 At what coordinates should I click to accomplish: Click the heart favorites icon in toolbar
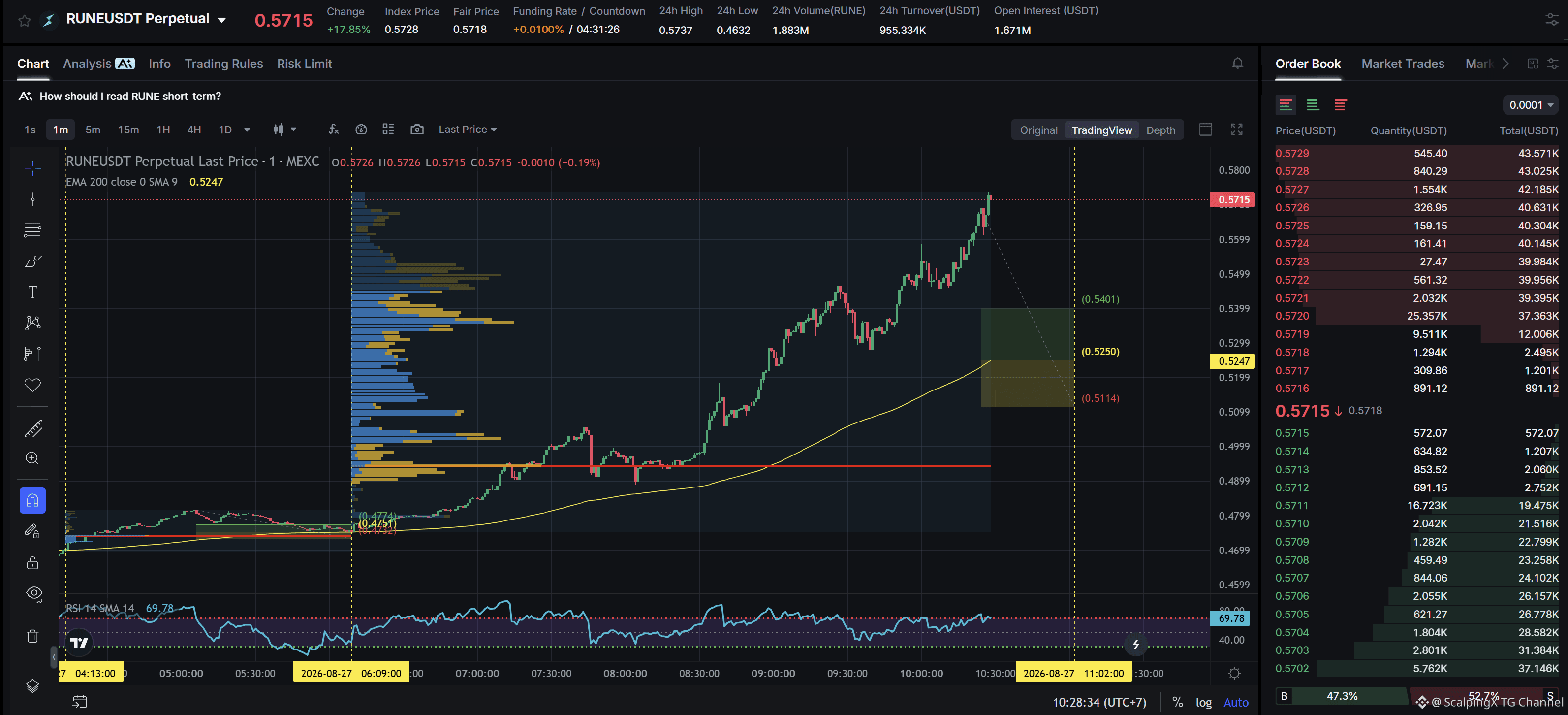click(33, 385)
